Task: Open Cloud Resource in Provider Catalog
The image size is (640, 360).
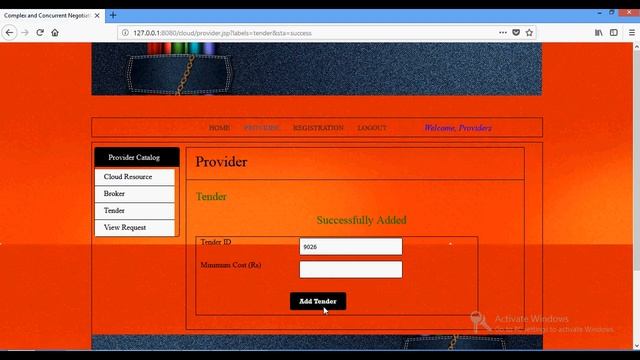Action: (135, 177)
